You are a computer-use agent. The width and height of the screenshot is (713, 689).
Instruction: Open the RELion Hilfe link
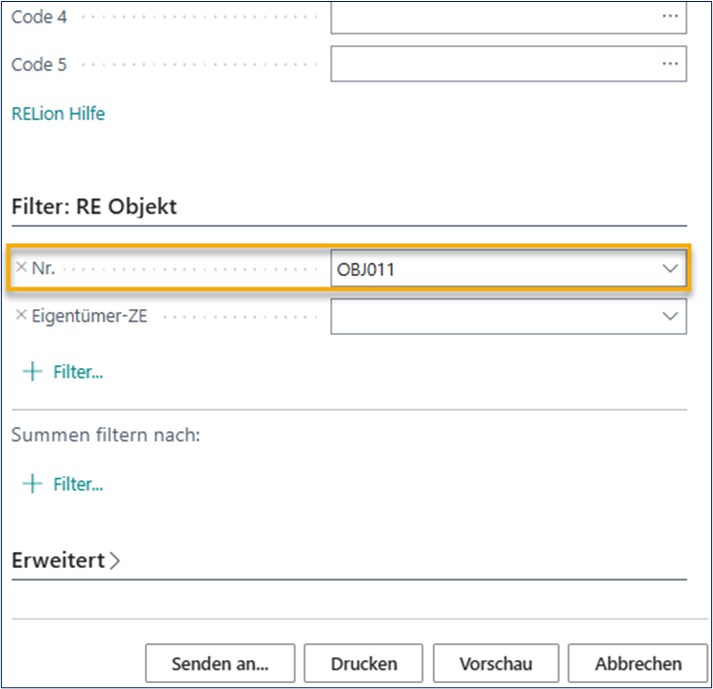[x=58, y=113]
